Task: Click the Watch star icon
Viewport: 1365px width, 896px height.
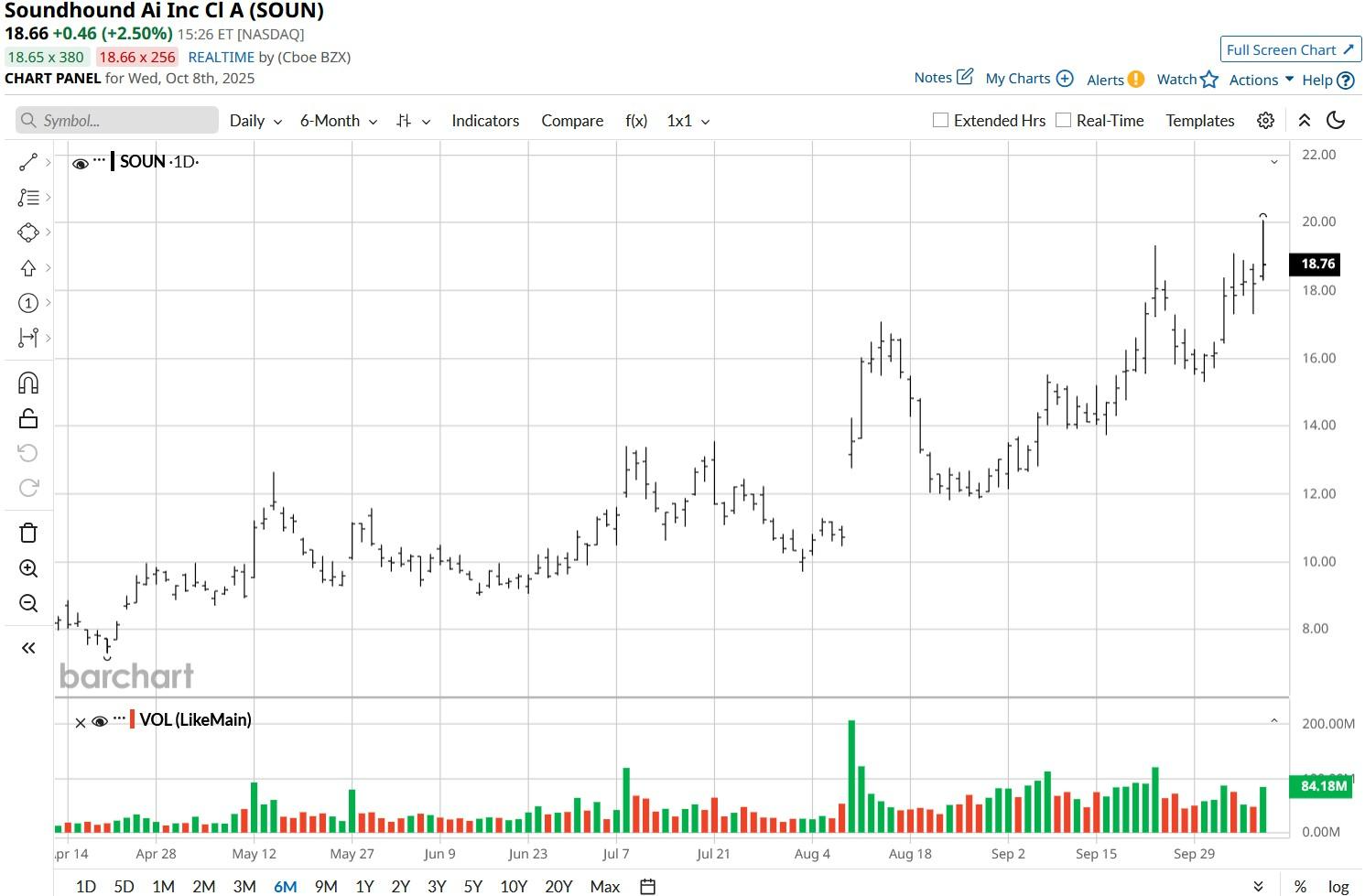Action: click(x=1209, y=79)
